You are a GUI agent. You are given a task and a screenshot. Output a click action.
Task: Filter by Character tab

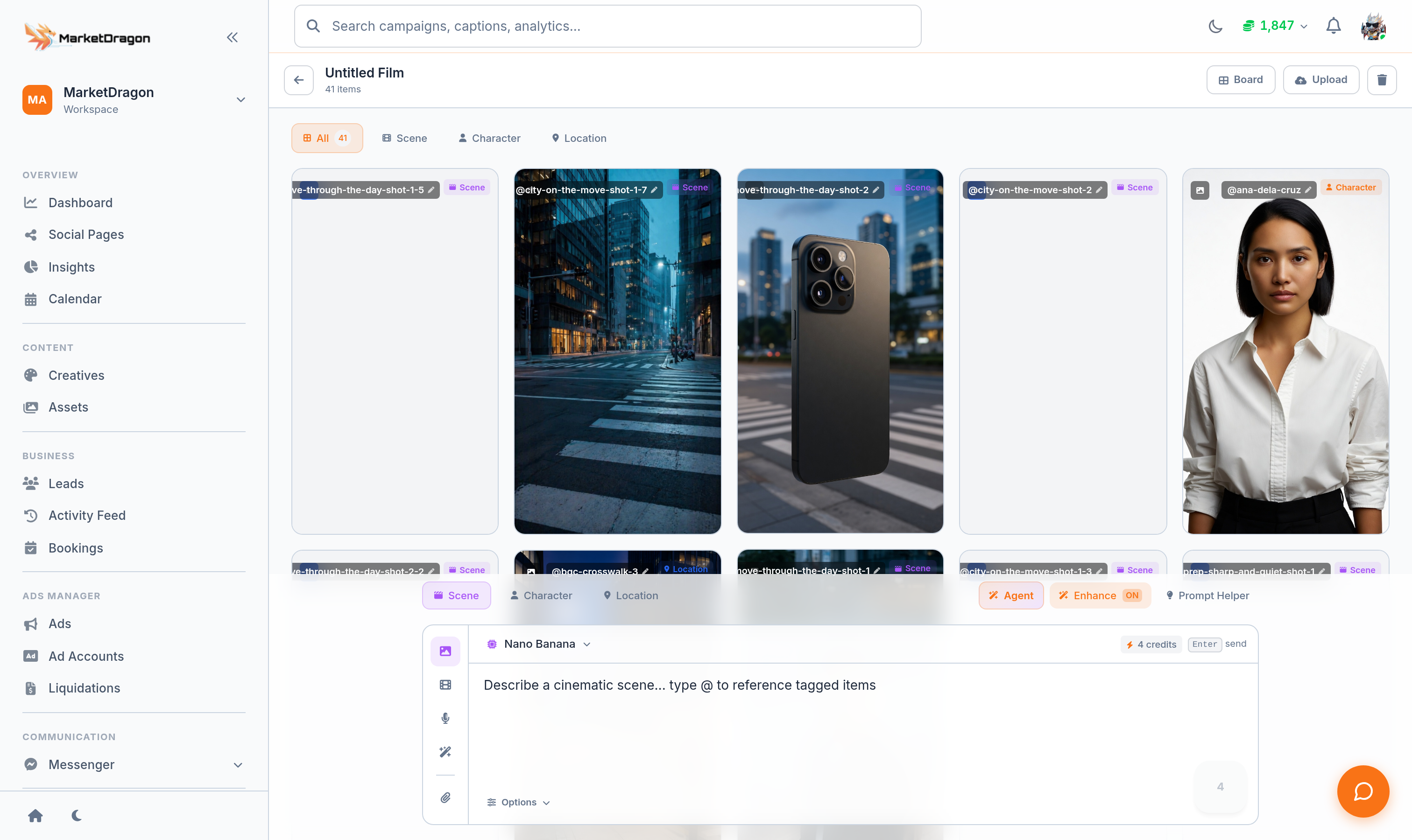489,138
